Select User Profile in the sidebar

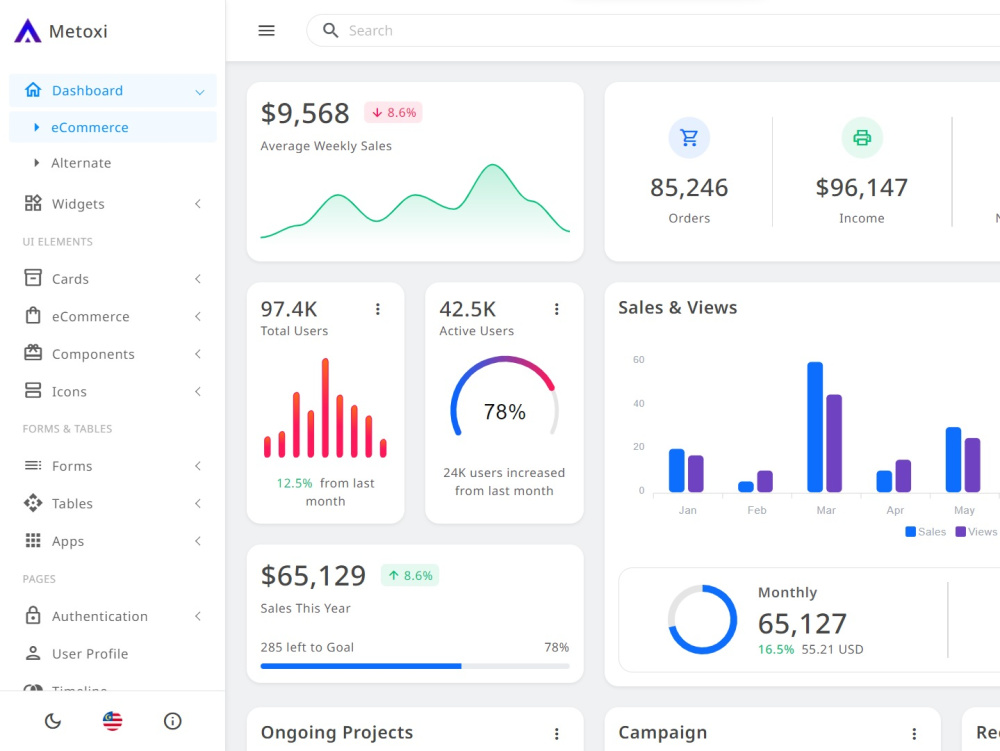(90, 653)
